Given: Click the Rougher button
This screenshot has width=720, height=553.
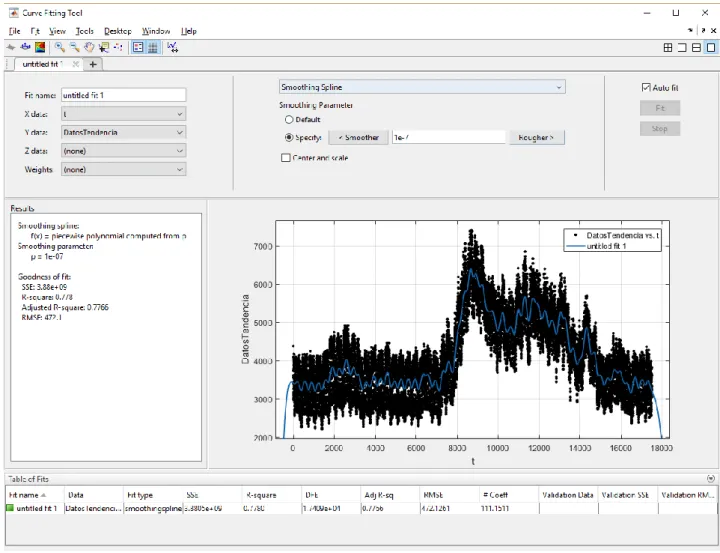Looking at the screenshot, I should coord(536,137).
